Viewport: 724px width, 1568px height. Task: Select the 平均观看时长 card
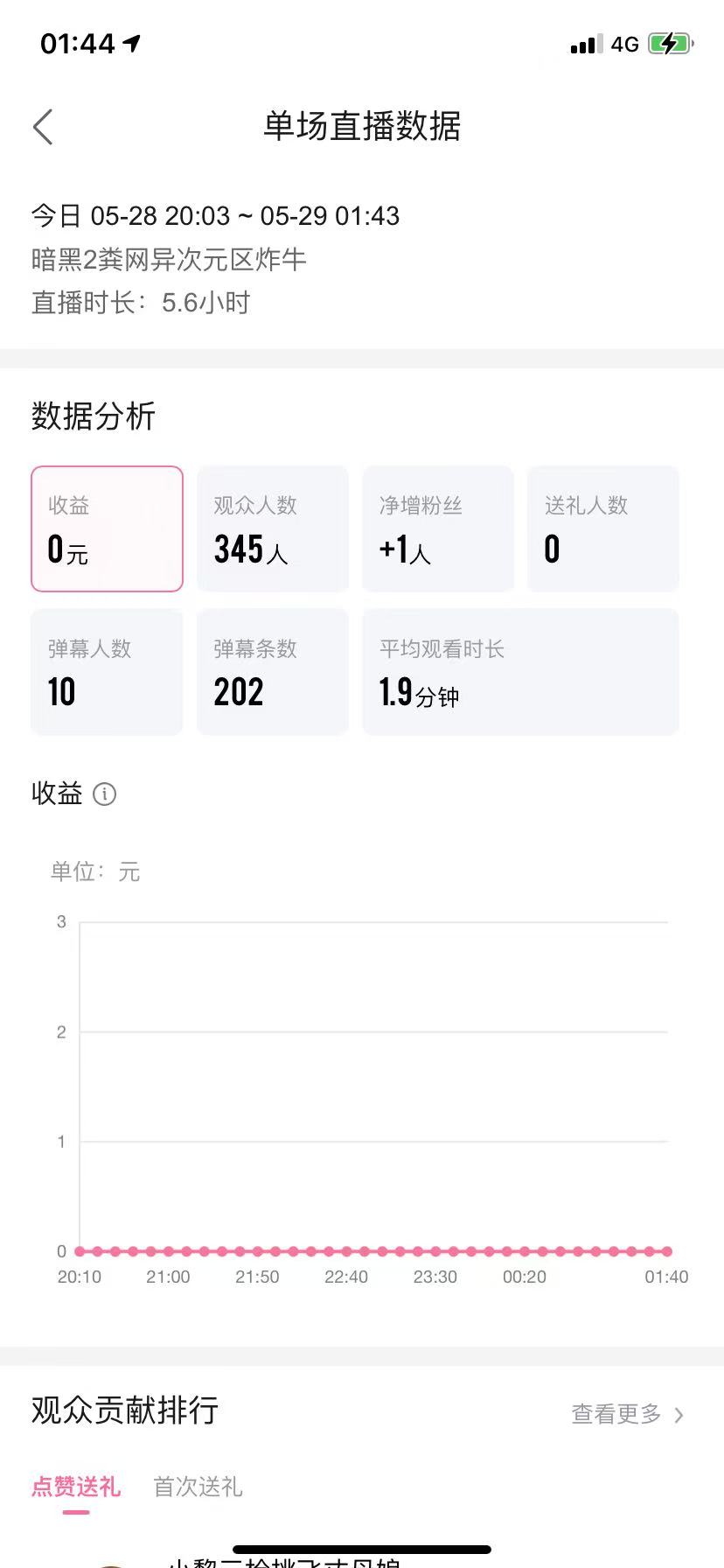[521, 672]
